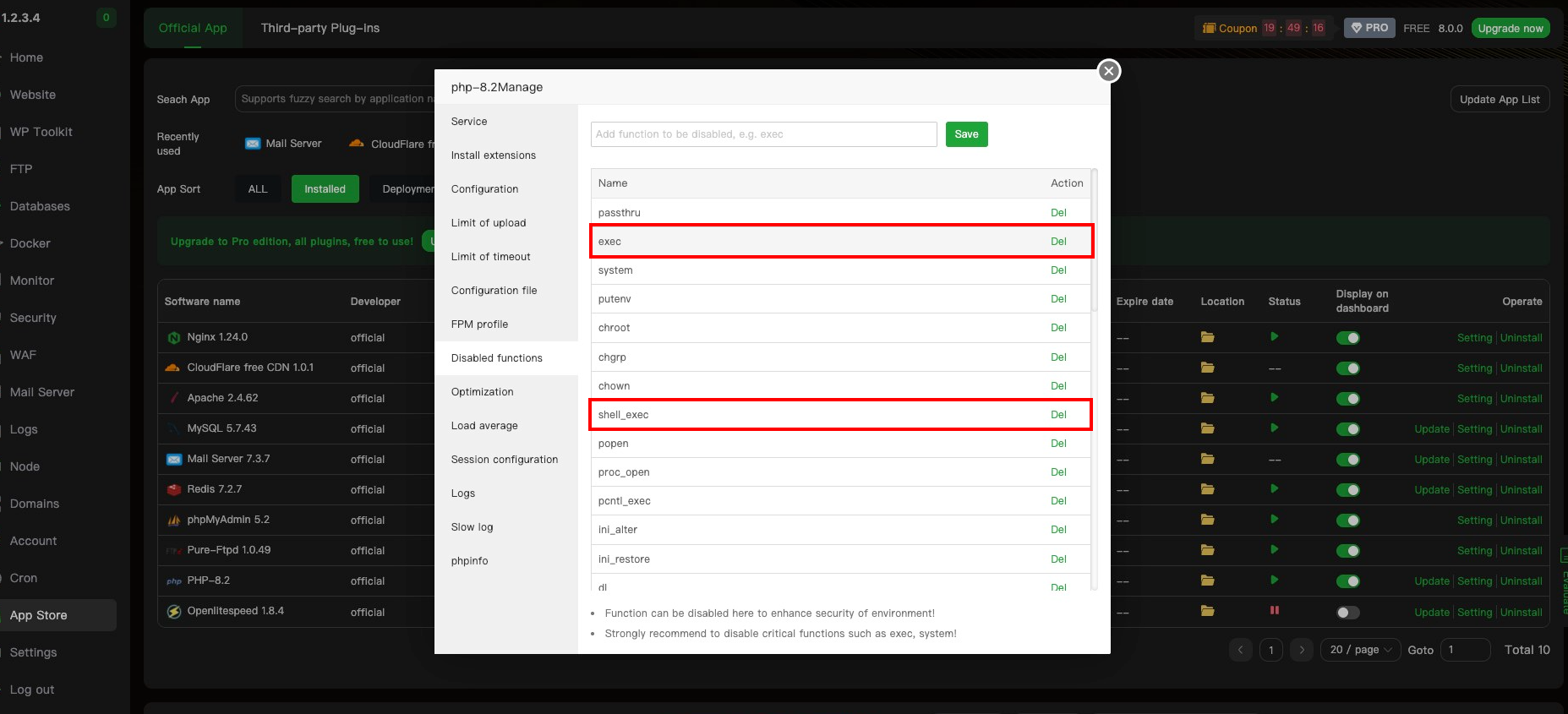Click the Openlitespeed paused status icon
Viewport: 1568px width, 714px height.
[1274, 610]
